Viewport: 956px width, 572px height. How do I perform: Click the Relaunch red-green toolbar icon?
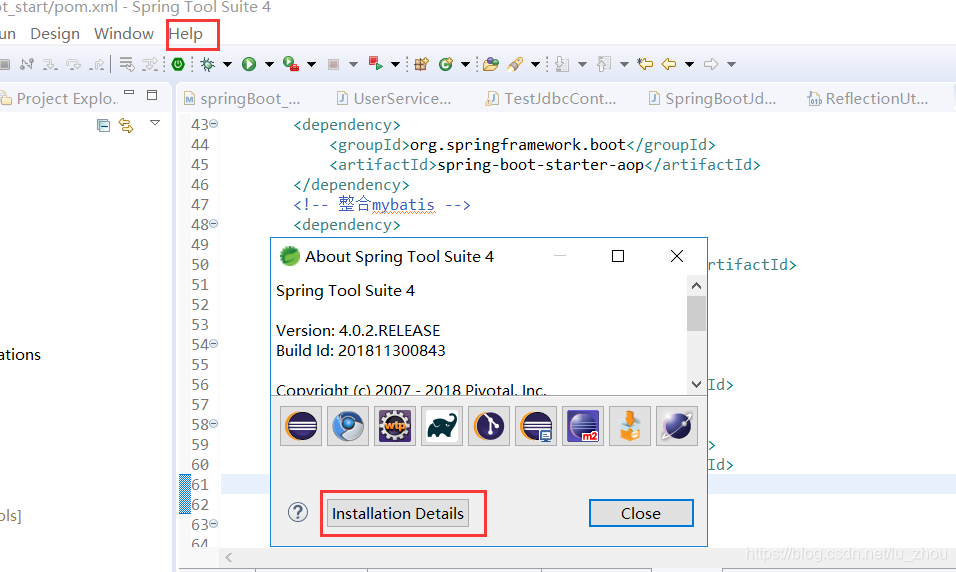point(376,63)
